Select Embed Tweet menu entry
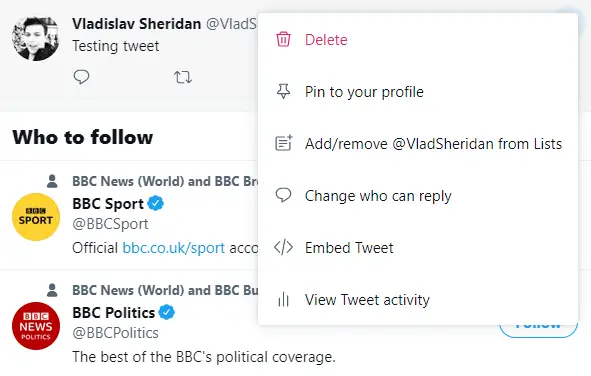Image resolution: width=591 pixels, height=376 pixels. (x=418, y=248)
